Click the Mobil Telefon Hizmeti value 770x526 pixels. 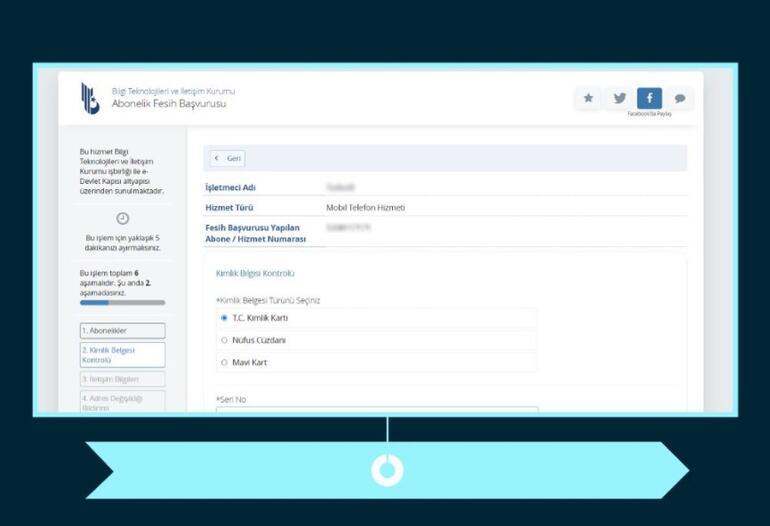[x=365, y=208]
